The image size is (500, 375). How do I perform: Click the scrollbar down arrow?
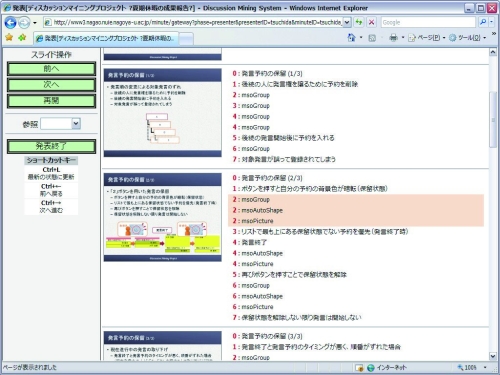click(x=493, y=356)
